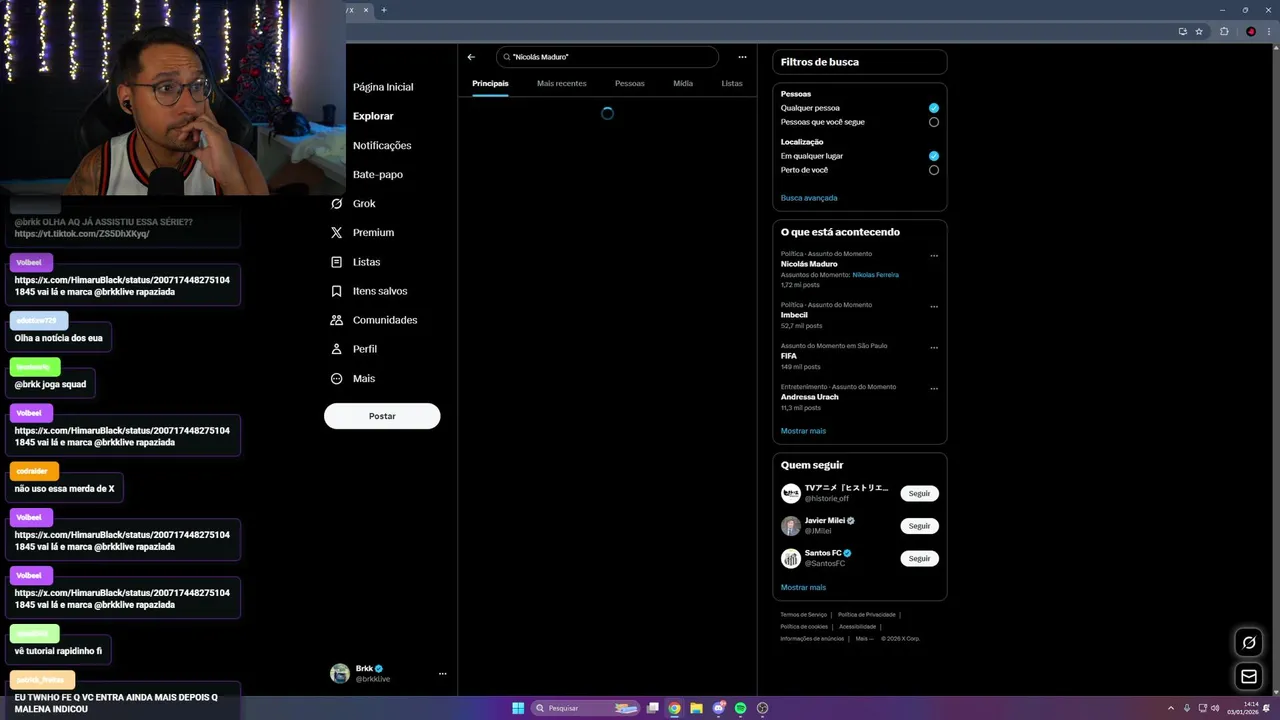Open the Itens salvos bookmark icon

coord(336,291)
